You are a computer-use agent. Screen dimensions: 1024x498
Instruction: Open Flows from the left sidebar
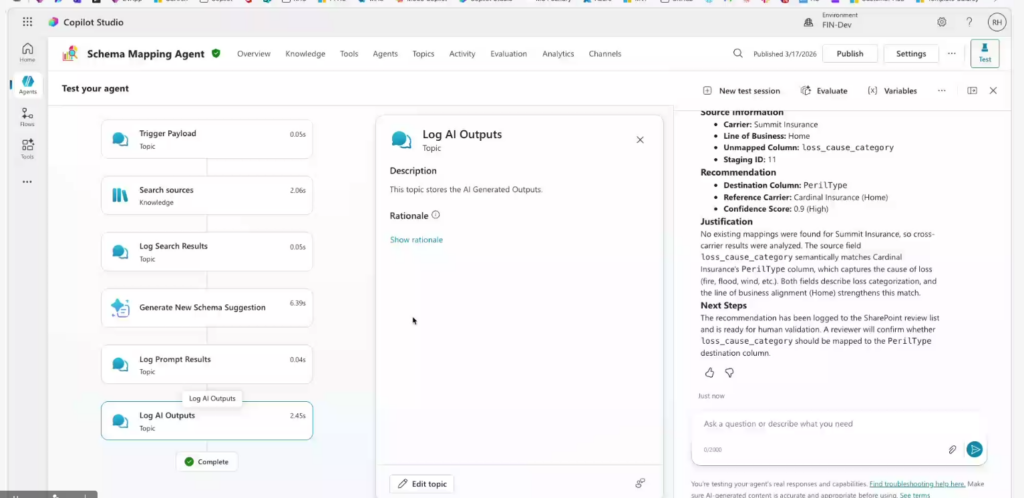tap(27, 118)
